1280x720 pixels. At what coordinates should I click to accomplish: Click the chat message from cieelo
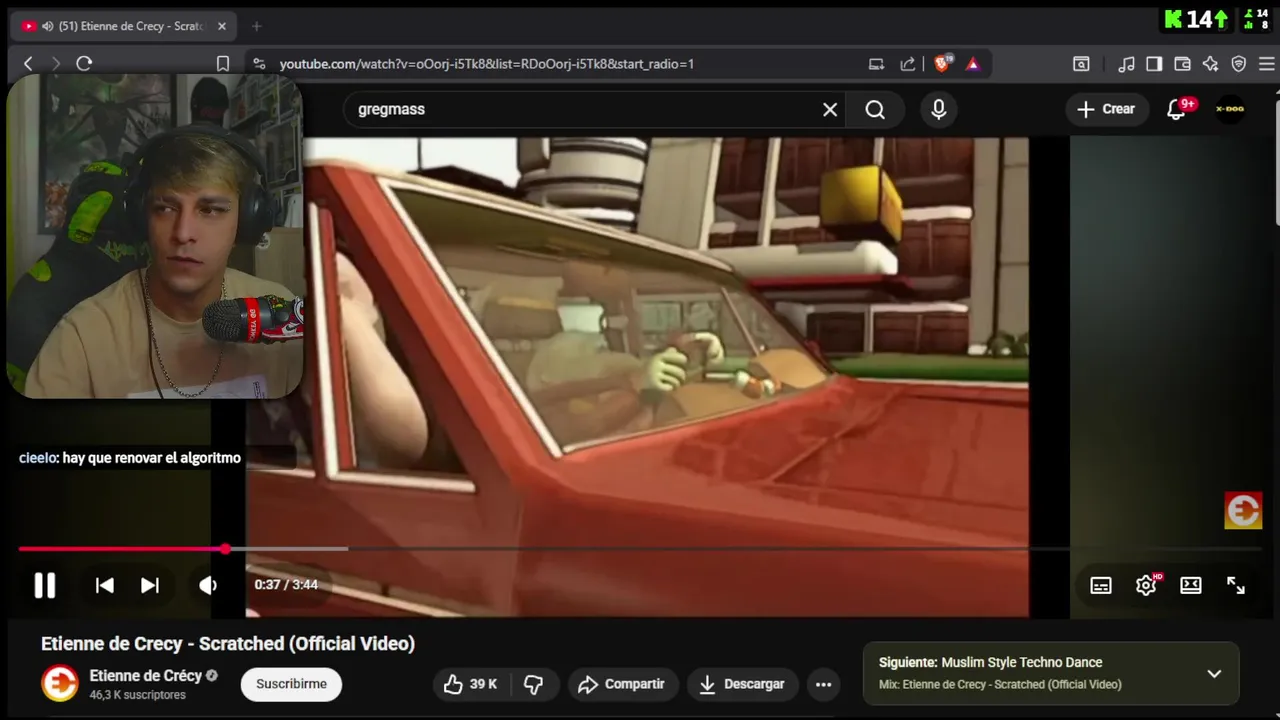(130, 458)
